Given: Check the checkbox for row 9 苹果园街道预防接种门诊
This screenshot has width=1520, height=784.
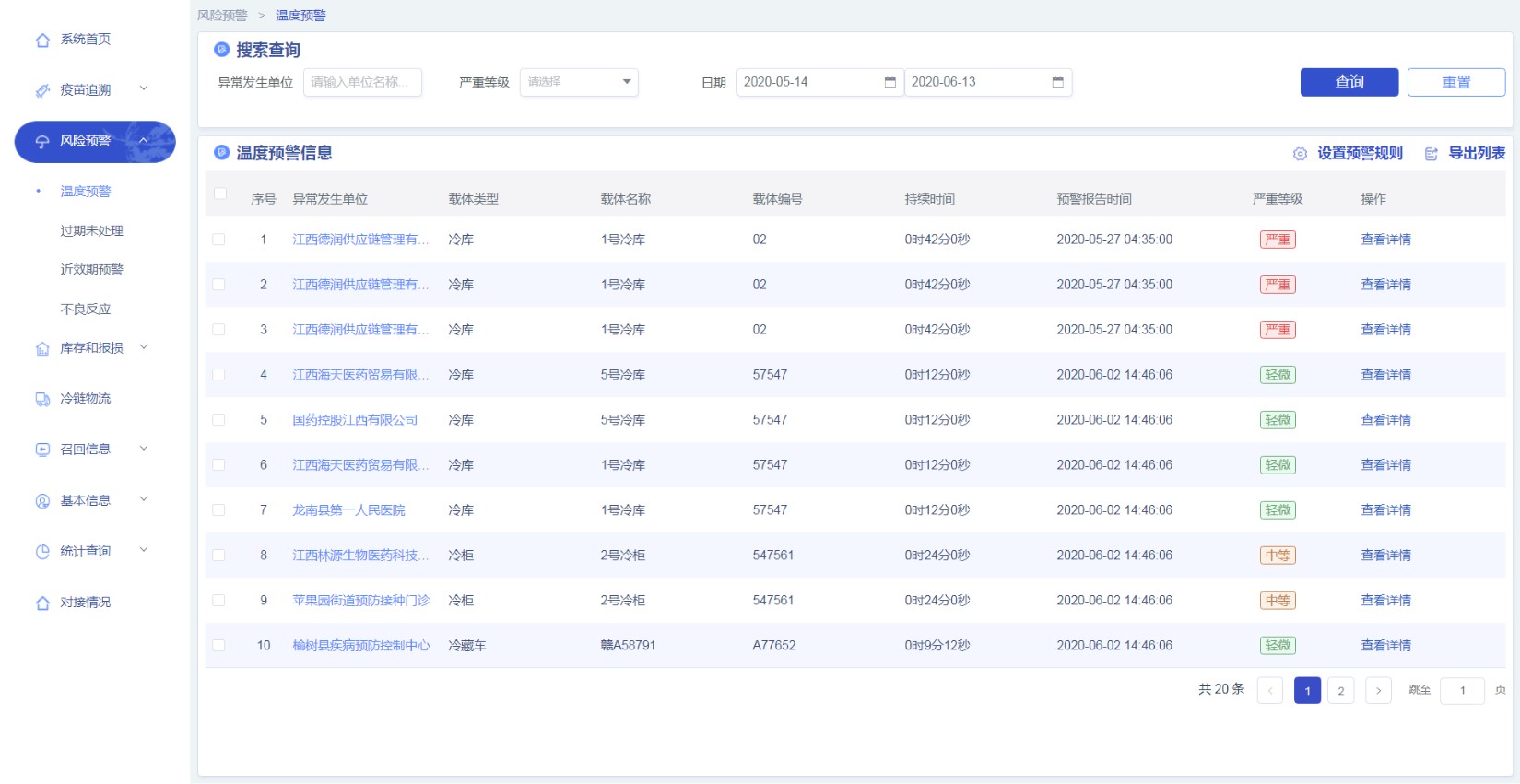Looking at the screenshot, I should point(218,600).
